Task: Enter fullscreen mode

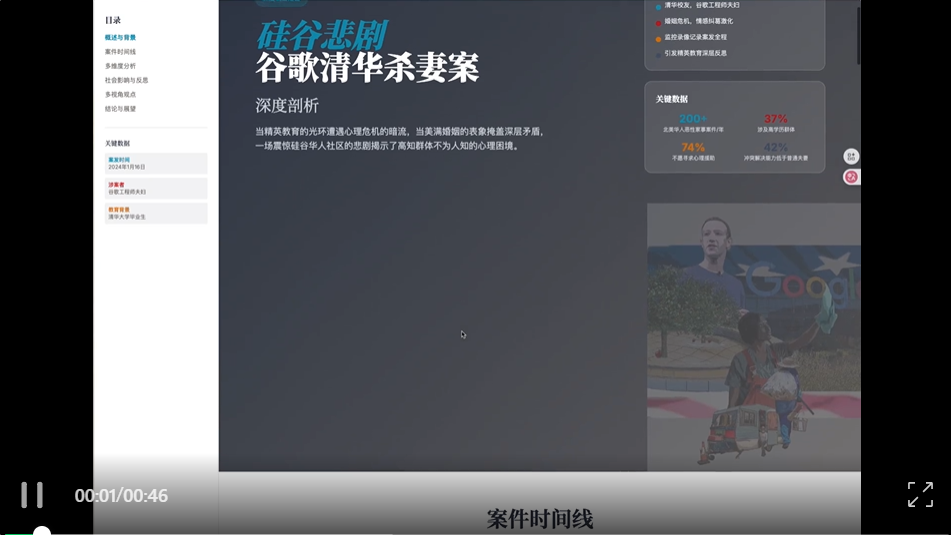Action: click(x=920, y=495)
